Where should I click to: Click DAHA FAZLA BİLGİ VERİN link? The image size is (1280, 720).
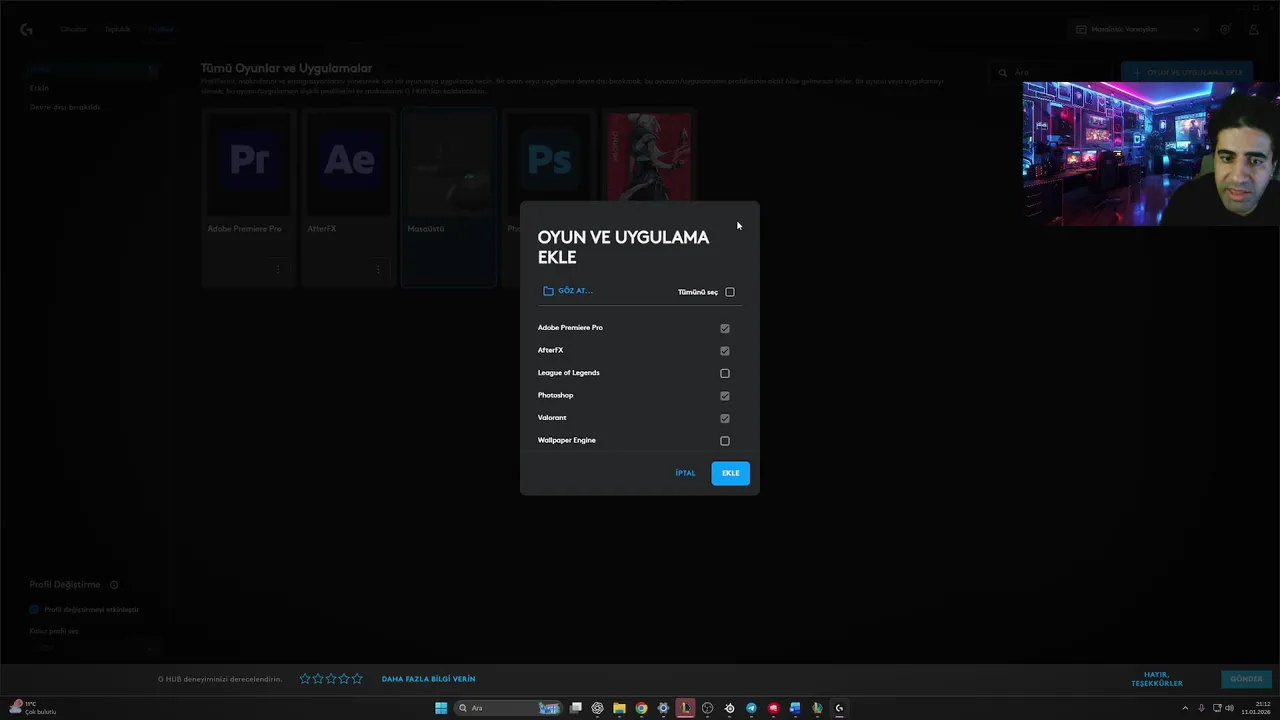tap(428, 679)
